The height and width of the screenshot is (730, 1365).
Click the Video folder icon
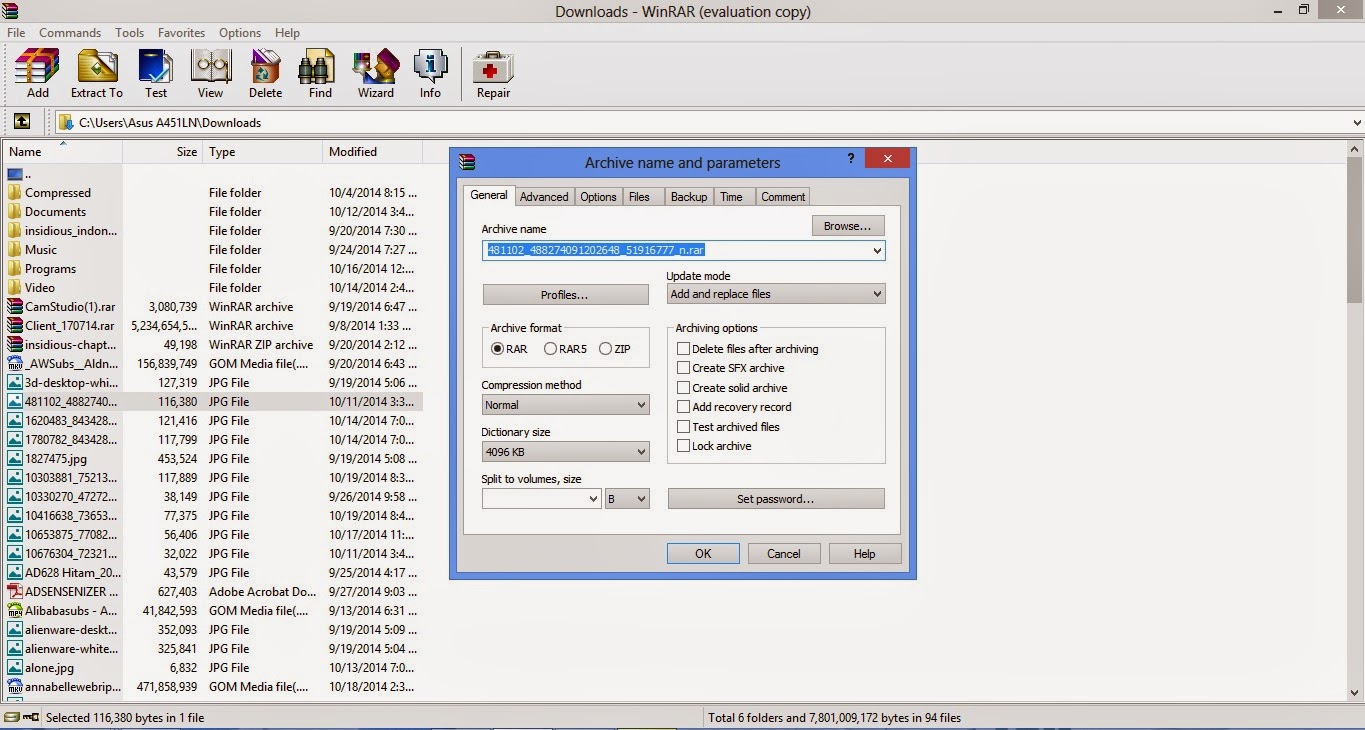(x=15, y=288)
